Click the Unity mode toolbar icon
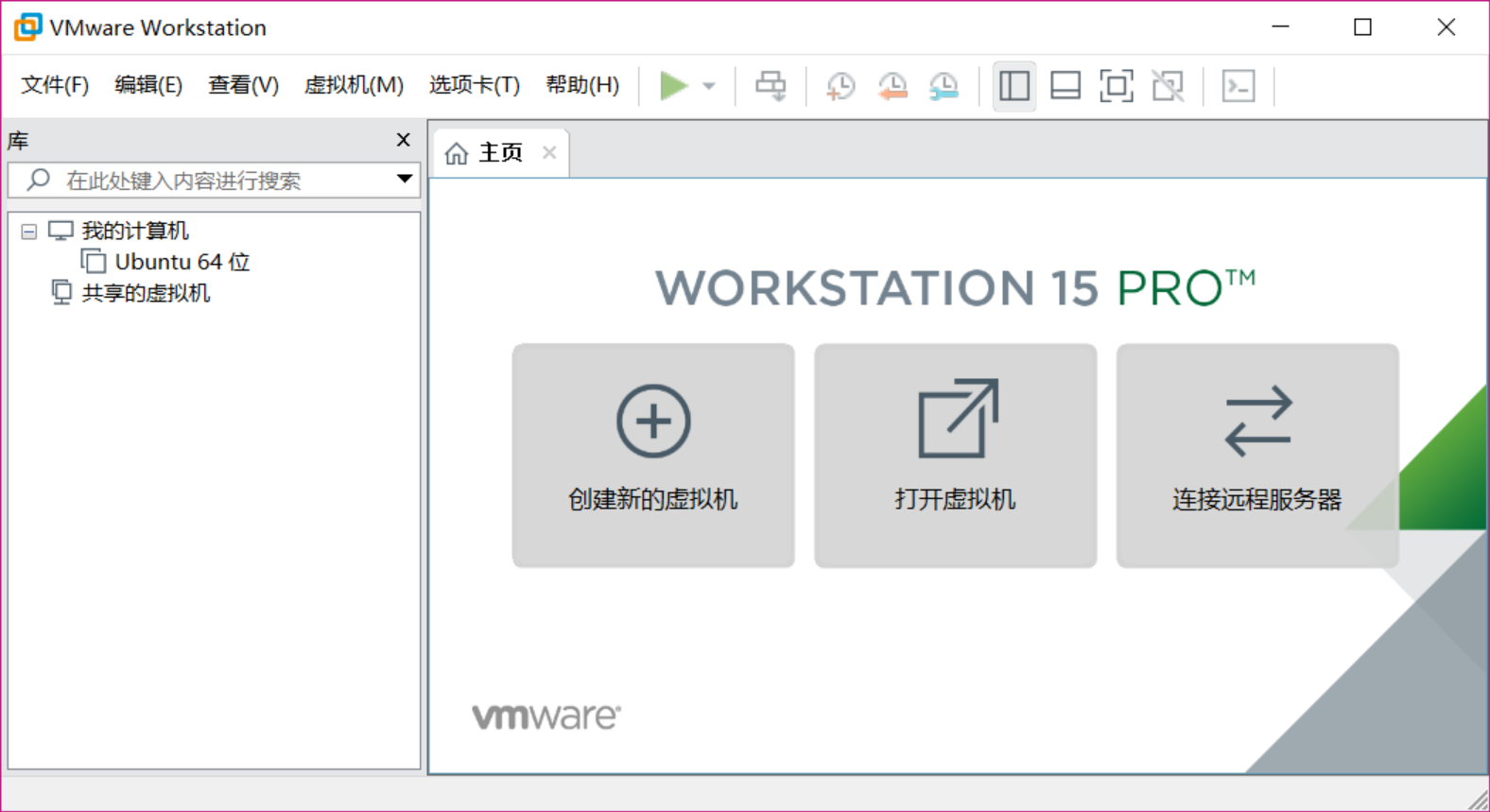The width and height of the screenshot is (1490, 812). click(x=1168, y=86)
